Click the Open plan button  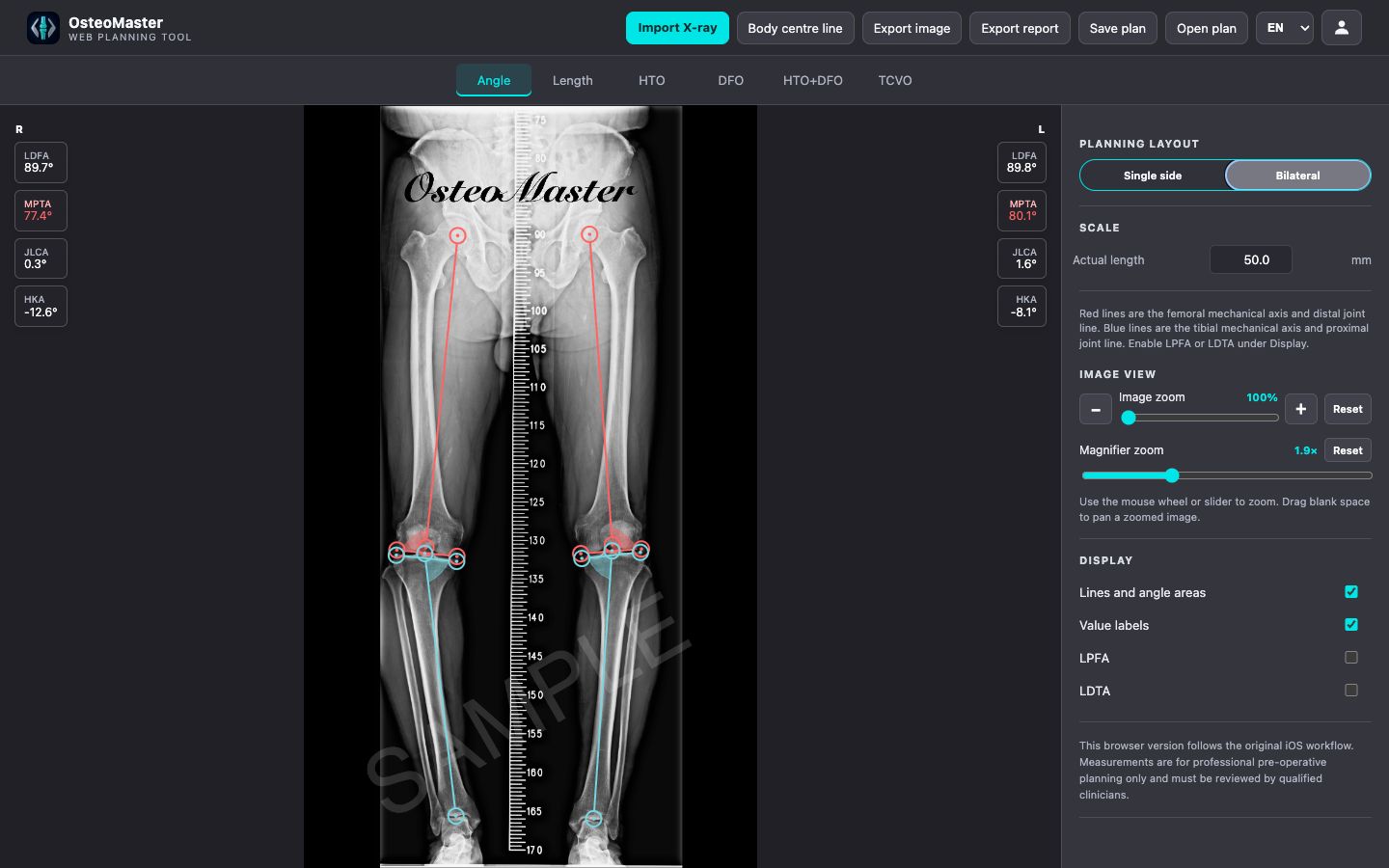click(1207, 28)
